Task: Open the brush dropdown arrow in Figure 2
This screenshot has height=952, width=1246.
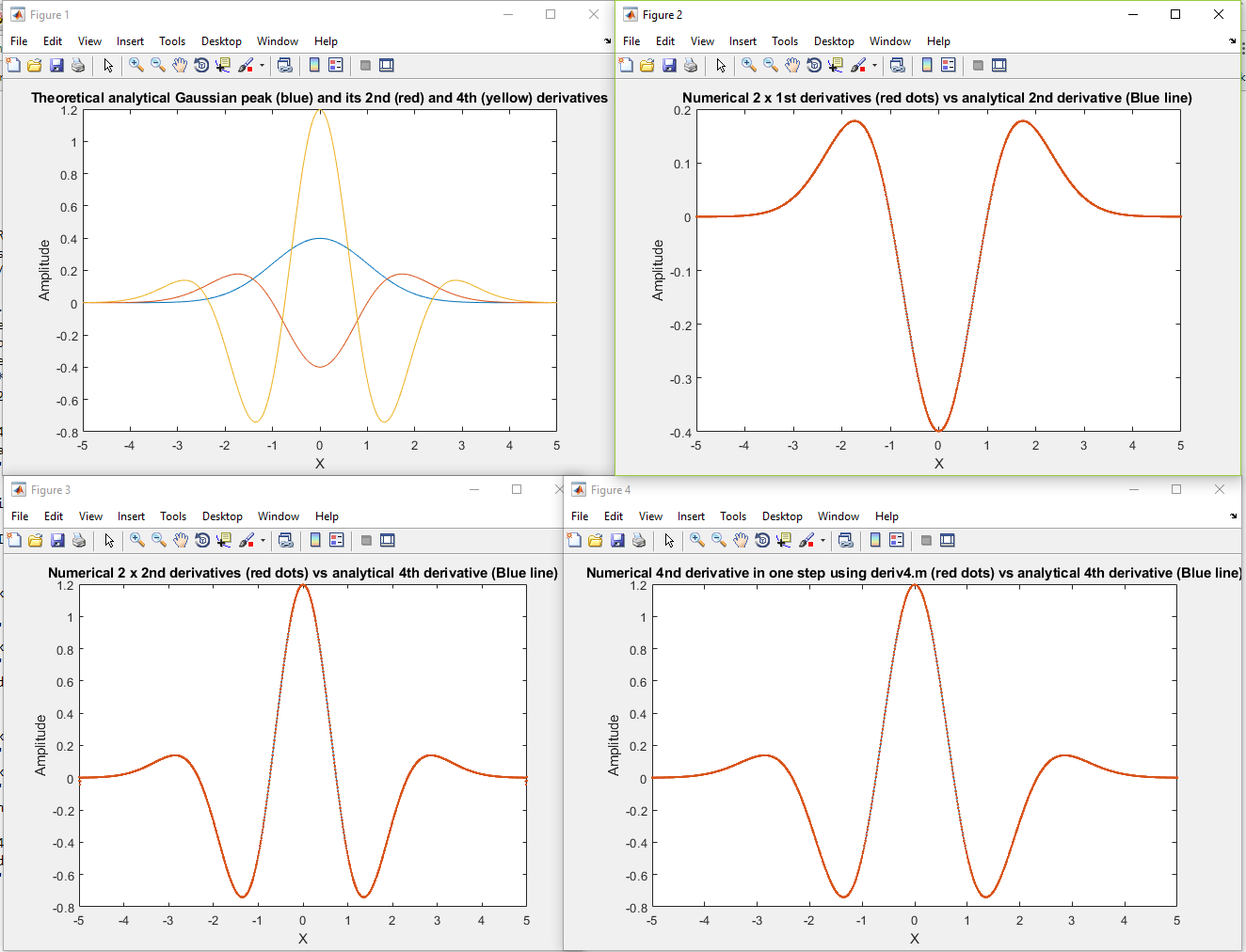Action: pos(874,65)
